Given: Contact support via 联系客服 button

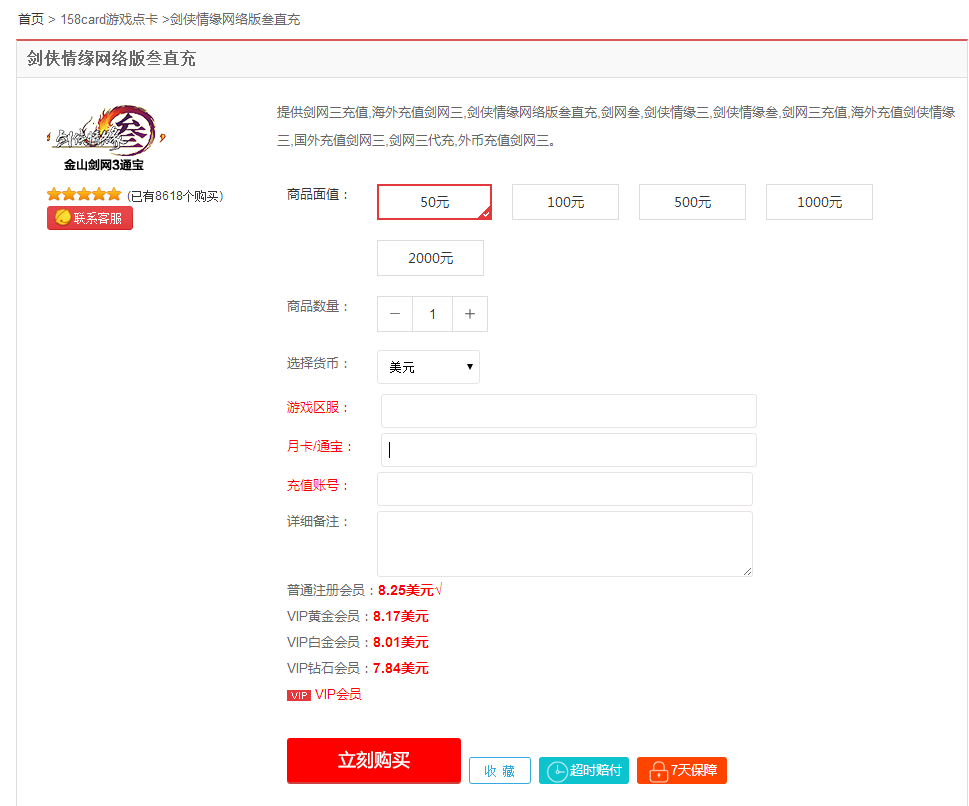Looking at the screenshot, I should (90, 218).
